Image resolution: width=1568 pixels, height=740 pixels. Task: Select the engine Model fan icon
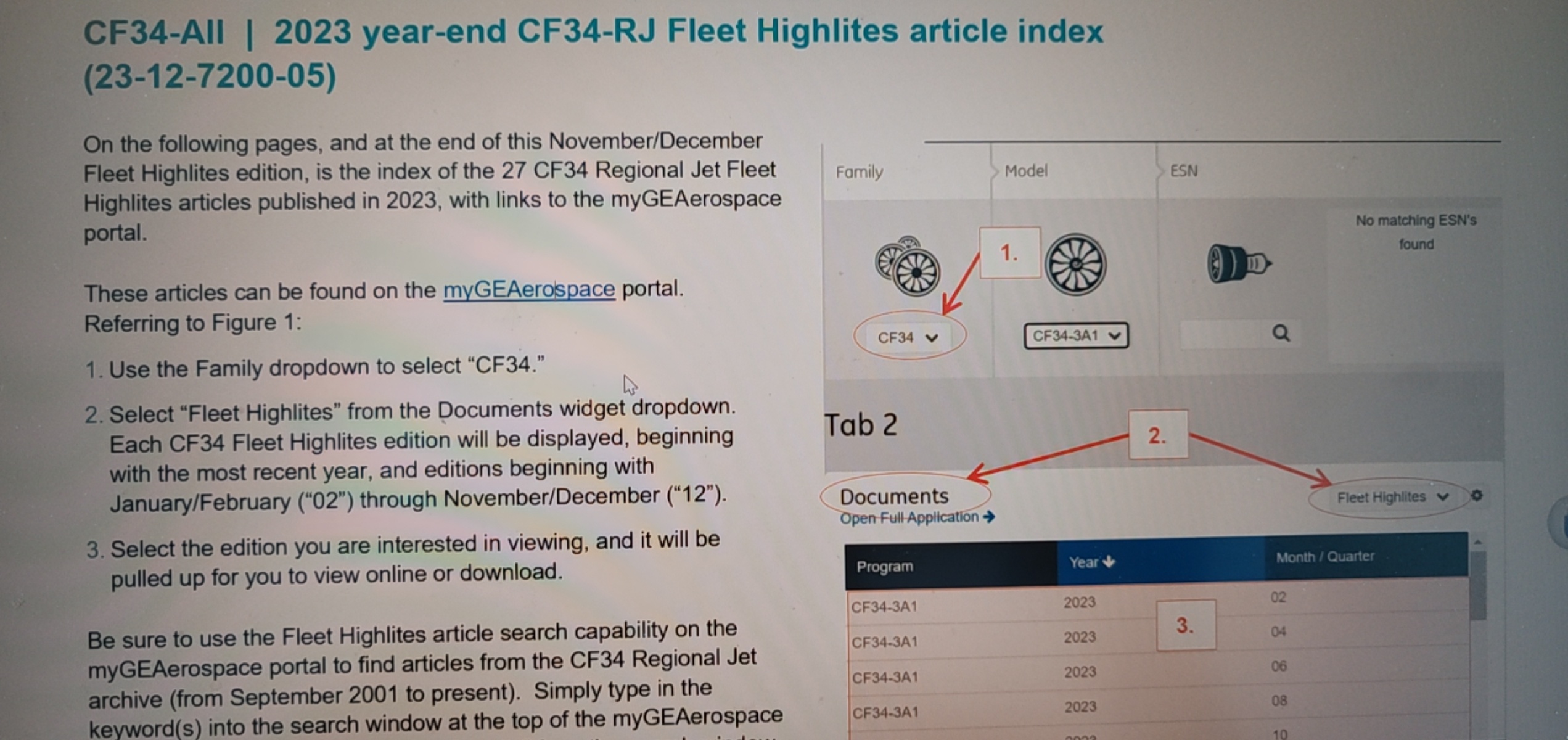click(x=1075, y=264)
